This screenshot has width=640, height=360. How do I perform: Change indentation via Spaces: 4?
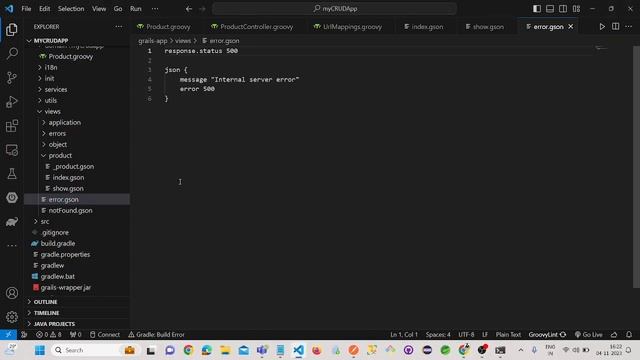point(438,335)
